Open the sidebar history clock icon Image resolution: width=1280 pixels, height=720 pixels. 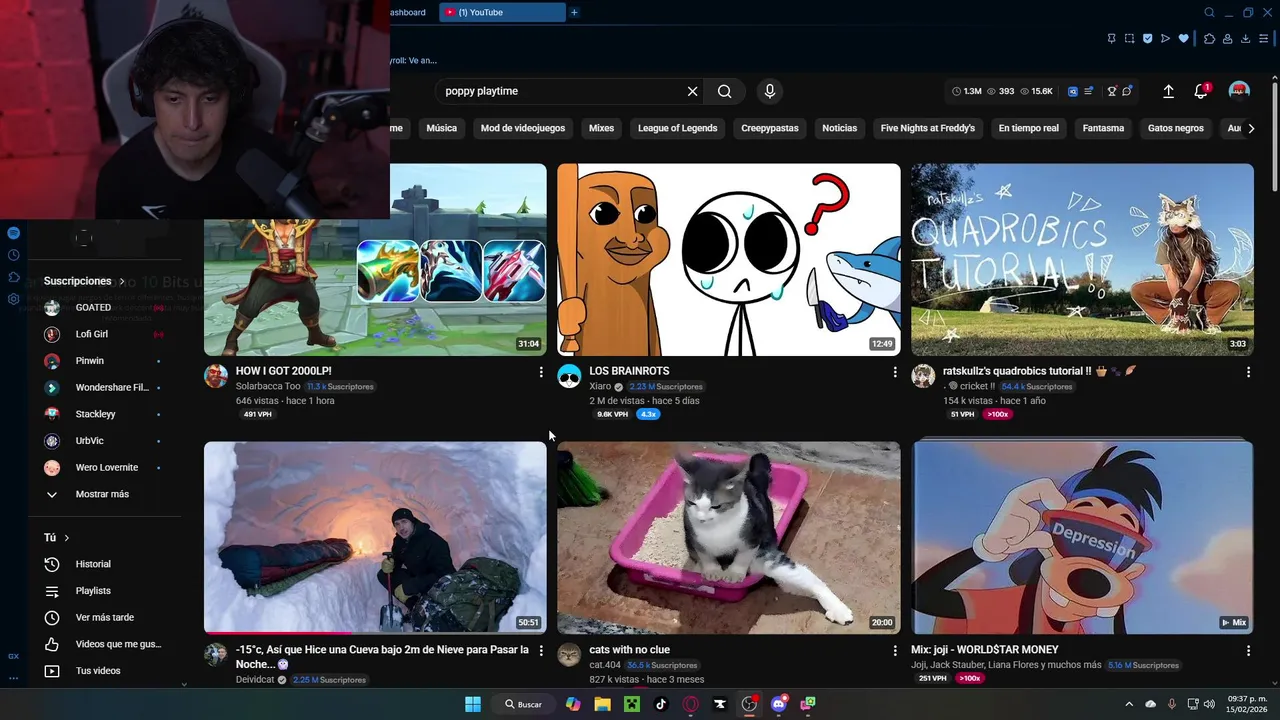13,255
